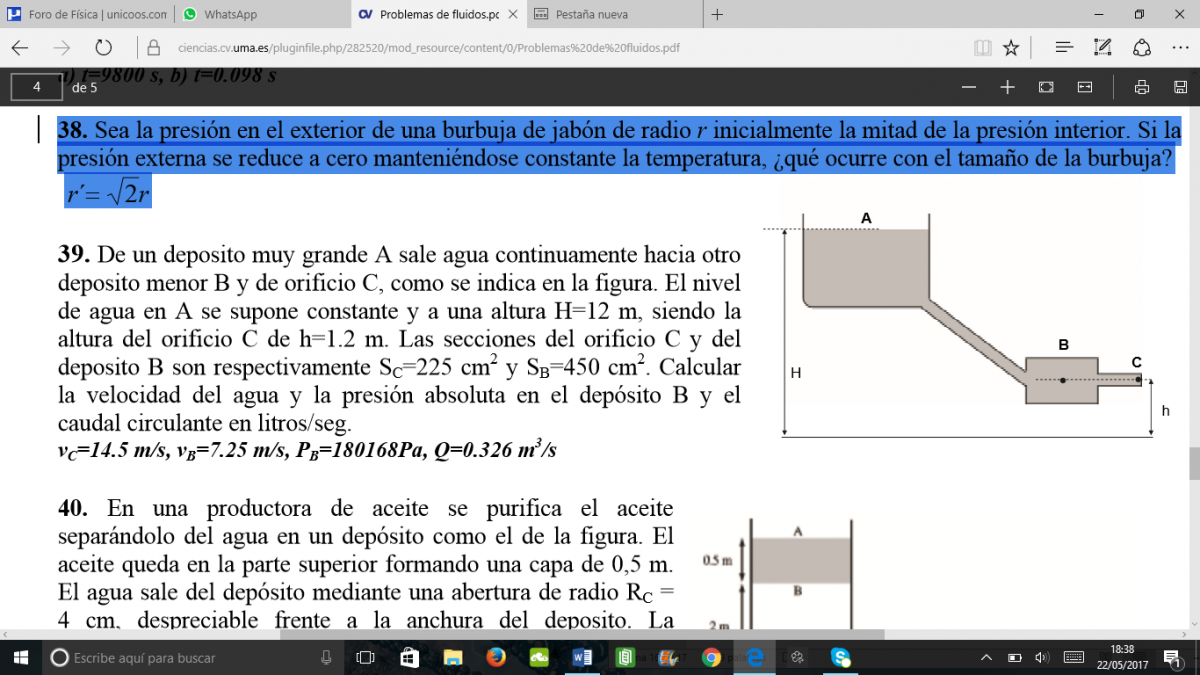Toggle the PDF page layout button
The image size is (1200, 675).
1084,87
